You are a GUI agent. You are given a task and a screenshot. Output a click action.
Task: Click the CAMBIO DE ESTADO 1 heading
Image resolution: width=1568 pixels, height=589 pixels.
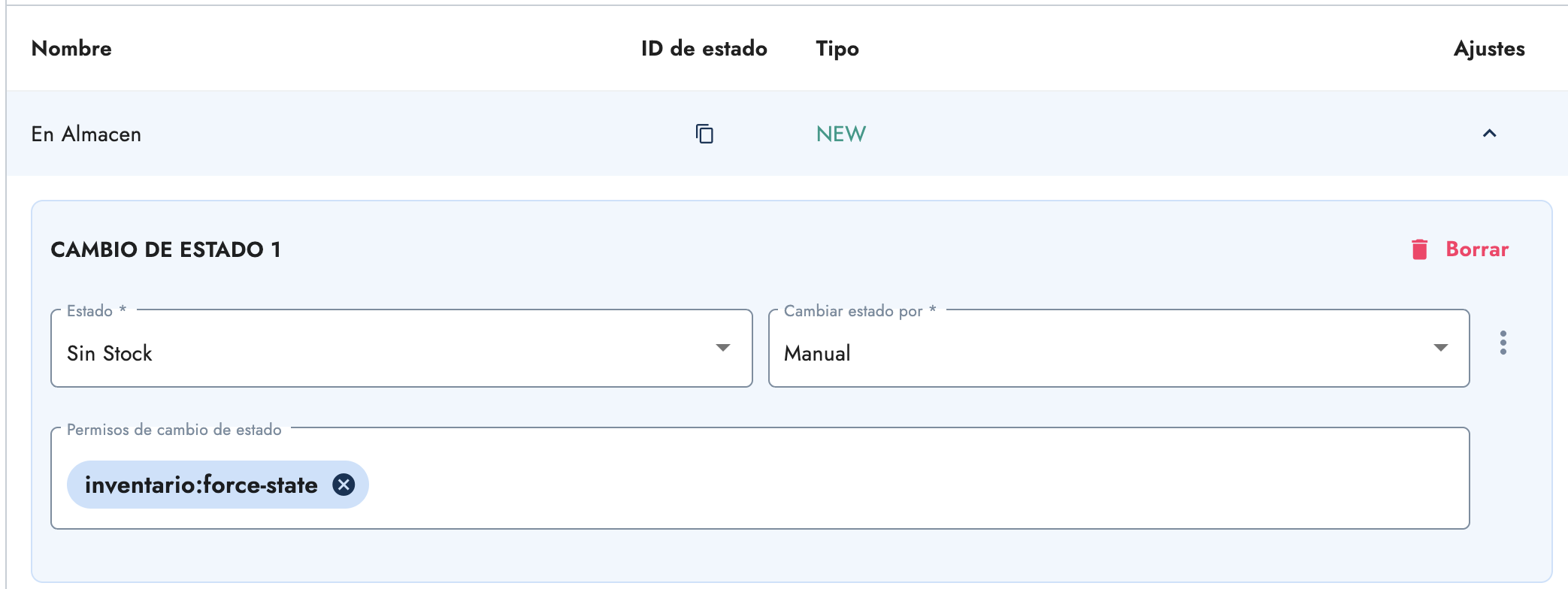coord(165,249)
